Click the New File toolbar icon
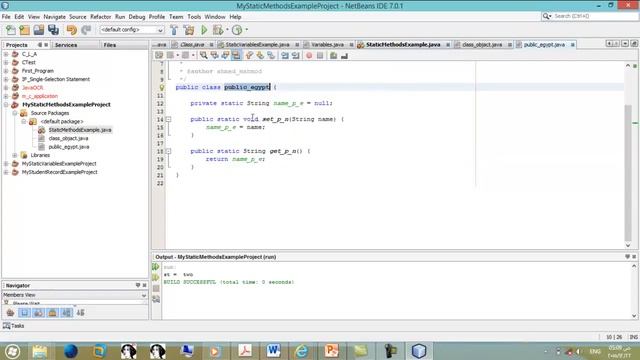 tap(11, 30)
